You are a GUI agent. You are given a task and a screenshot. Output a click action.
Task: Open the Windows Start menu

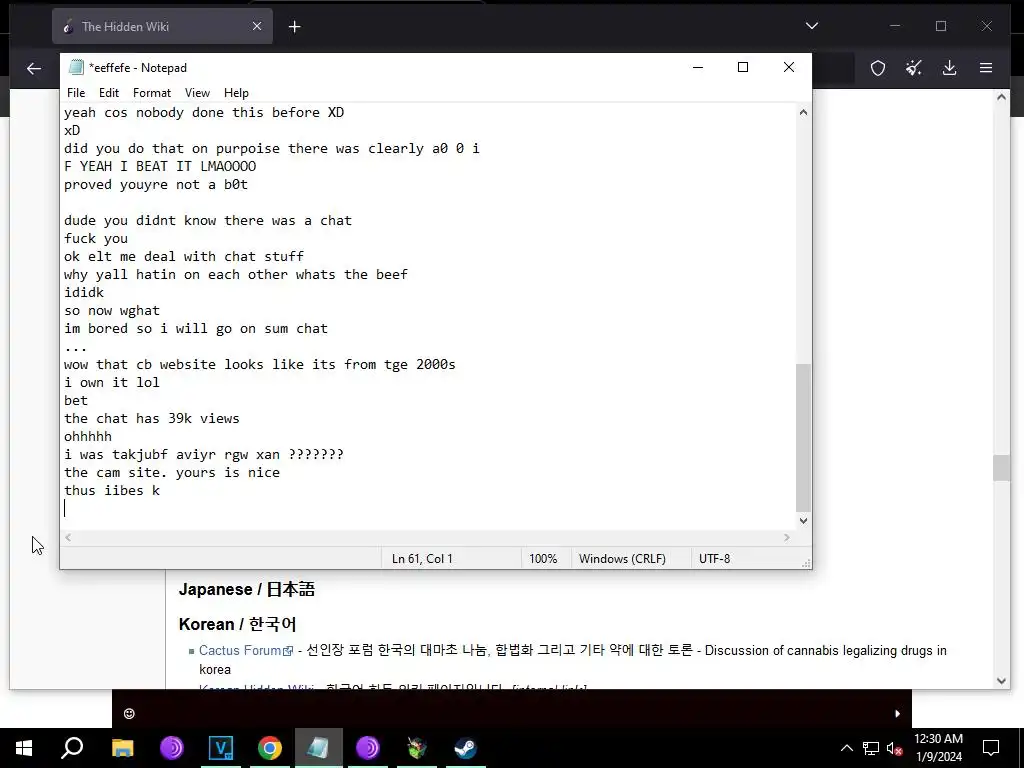tap(24, 748)
